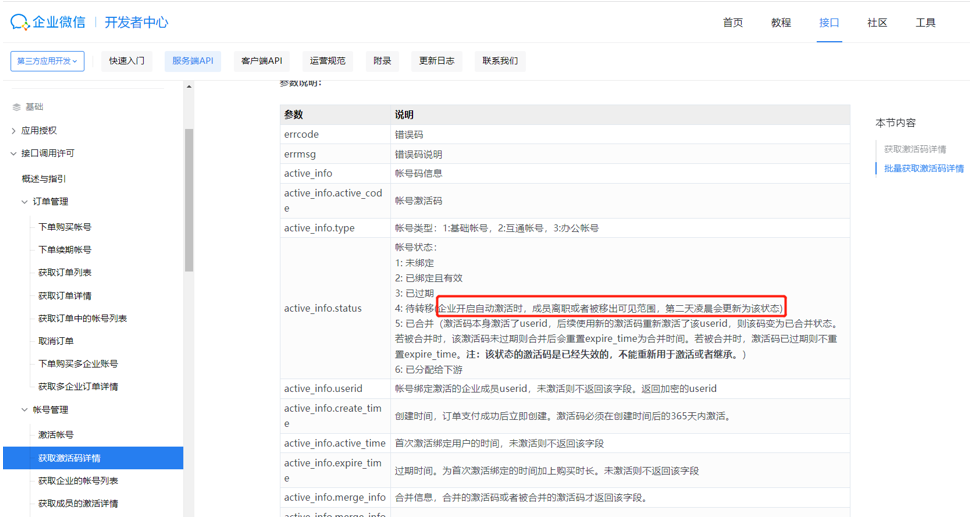Screen dimensions: 970x521
Task: Click the 快速入门 button
Action: pos(127,61)
